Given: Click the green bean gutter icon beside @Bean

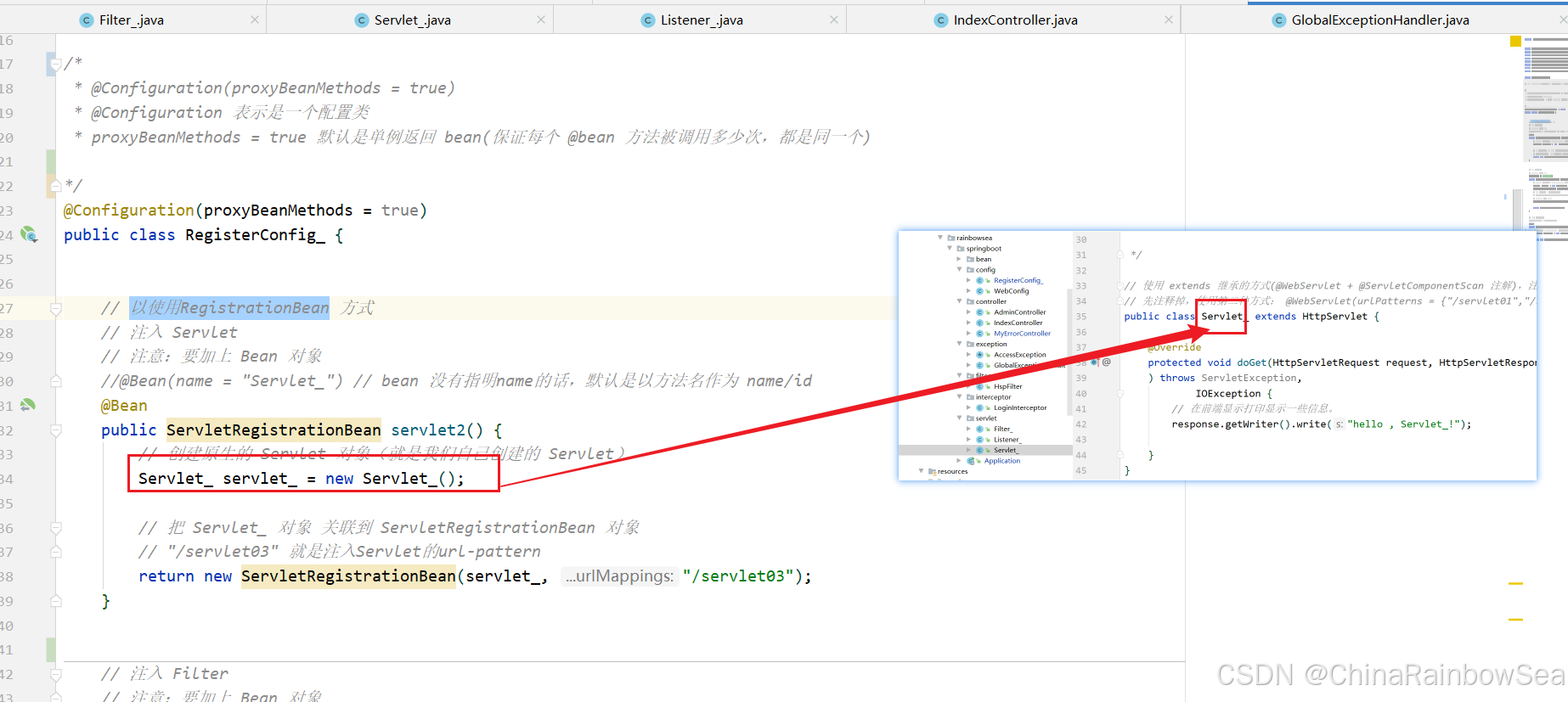Looking at the screenshot, I should click(28, 406).
